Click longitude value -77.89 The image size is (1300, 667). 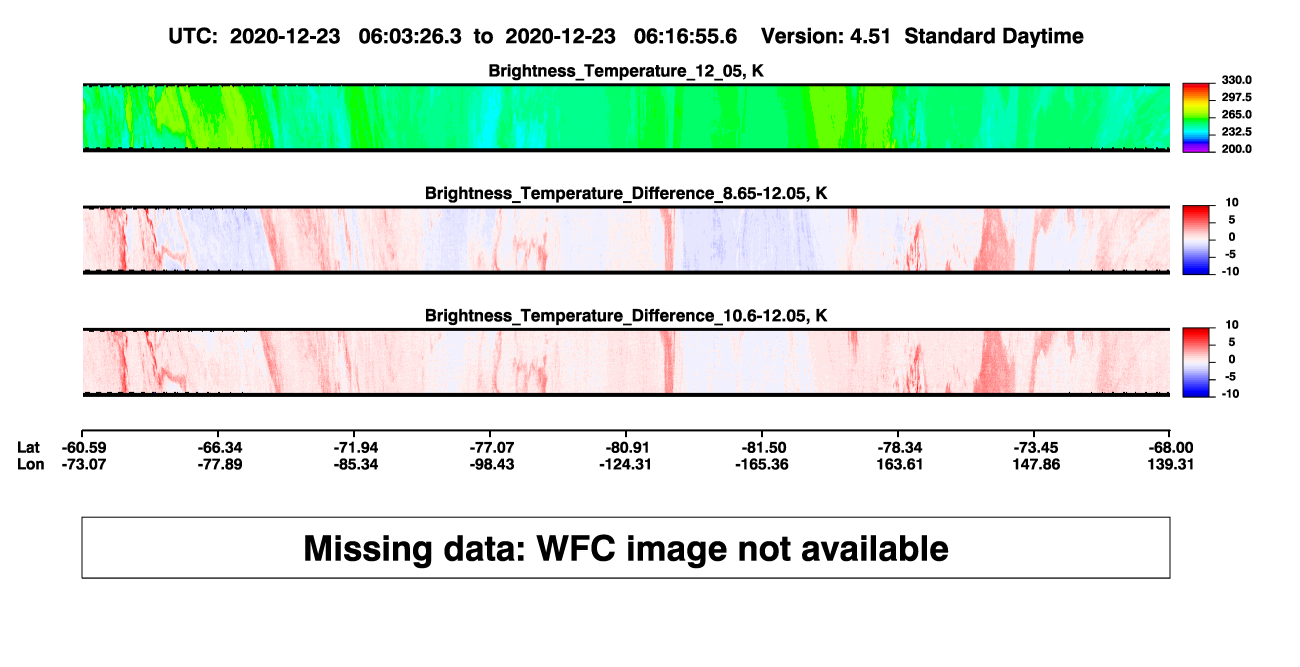221,464
